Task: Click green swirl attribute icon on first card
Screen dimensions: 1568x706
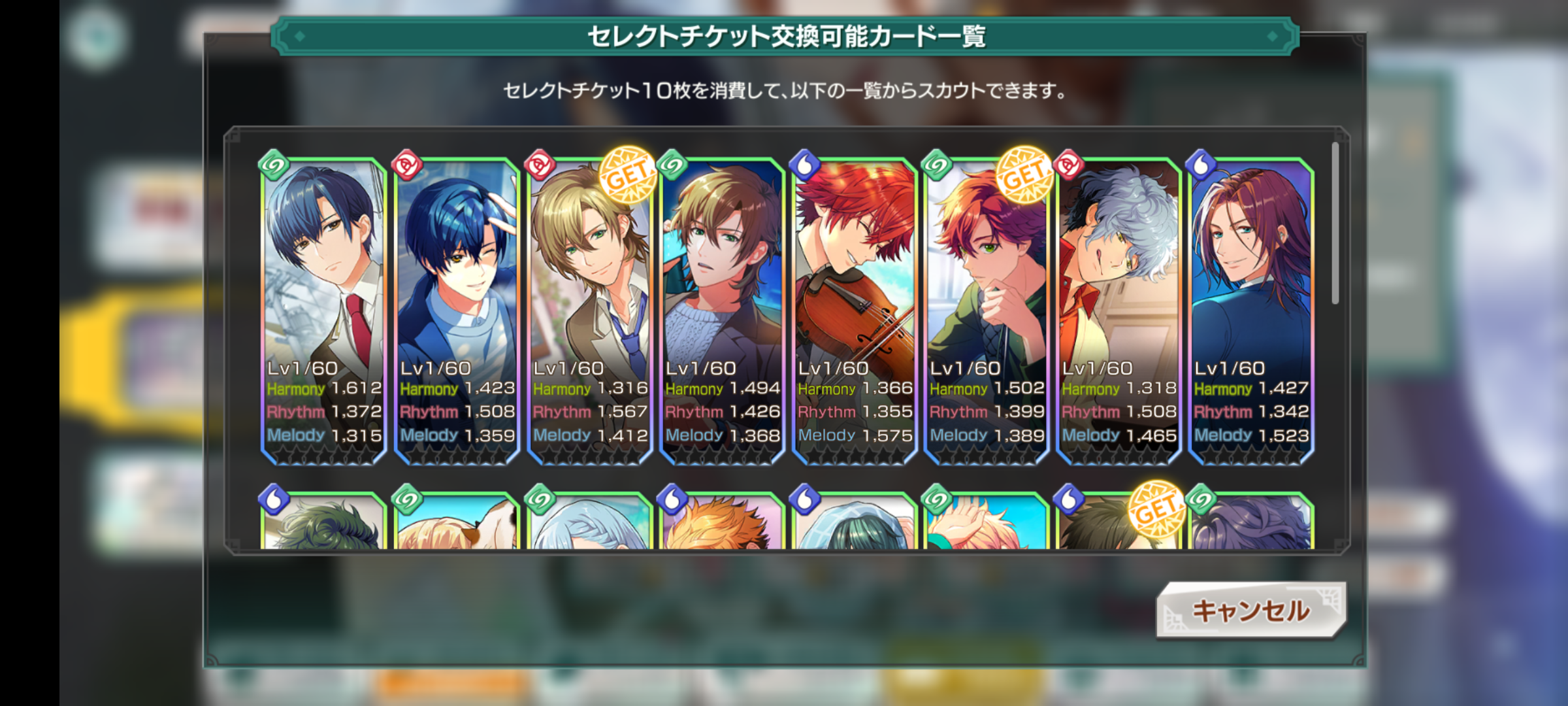Action: 274,165
